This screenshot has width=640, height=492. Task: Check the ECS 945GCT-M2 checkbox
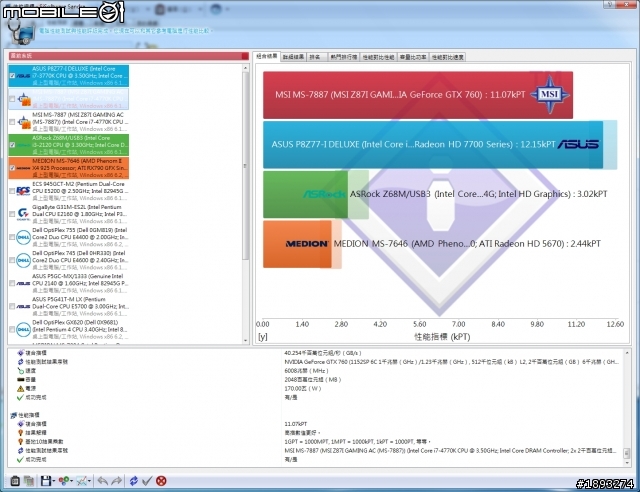(x=12, y=191)
